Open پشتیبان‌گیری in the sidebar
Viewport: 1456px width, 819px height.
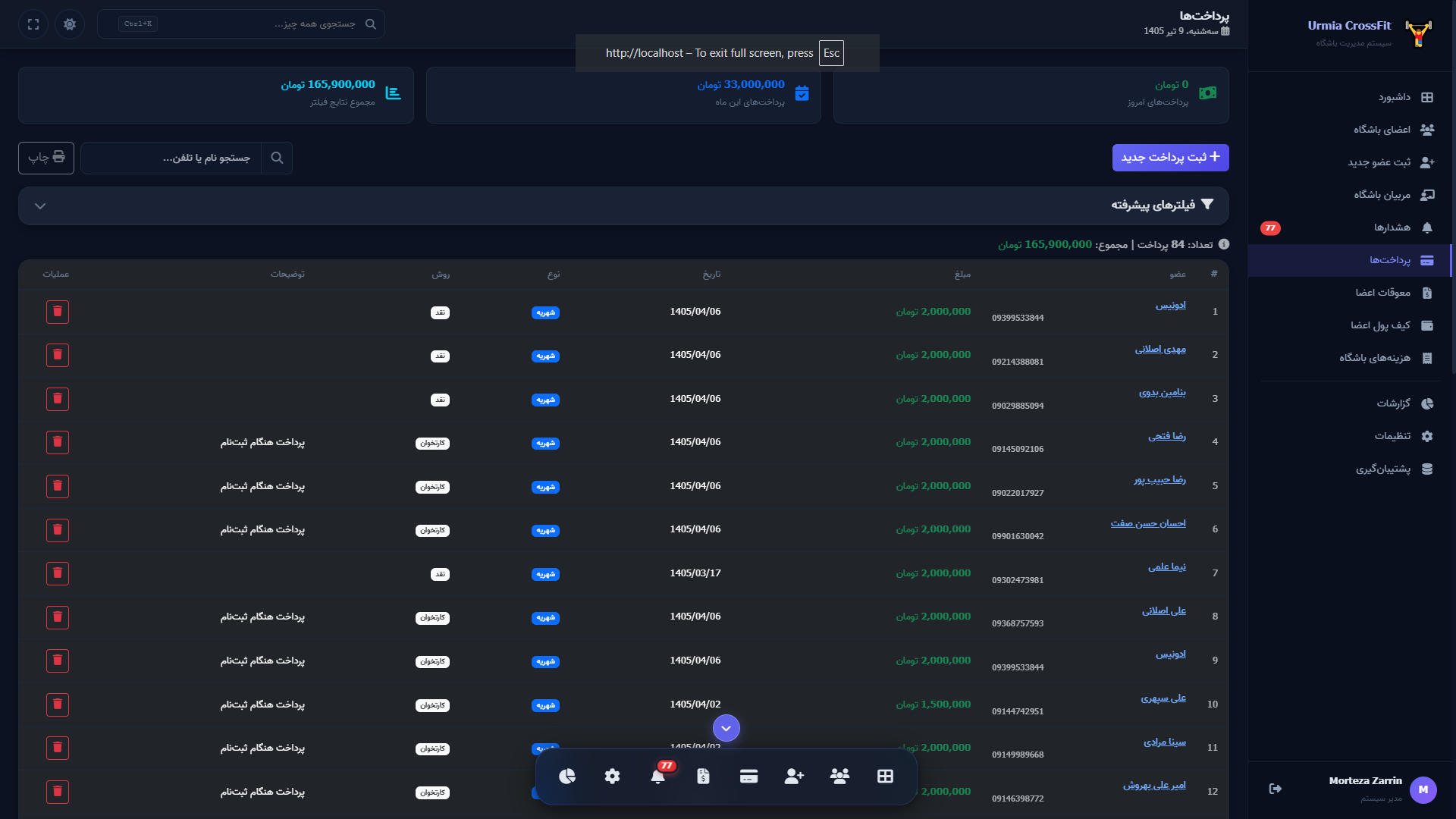tap(1350, 469)
